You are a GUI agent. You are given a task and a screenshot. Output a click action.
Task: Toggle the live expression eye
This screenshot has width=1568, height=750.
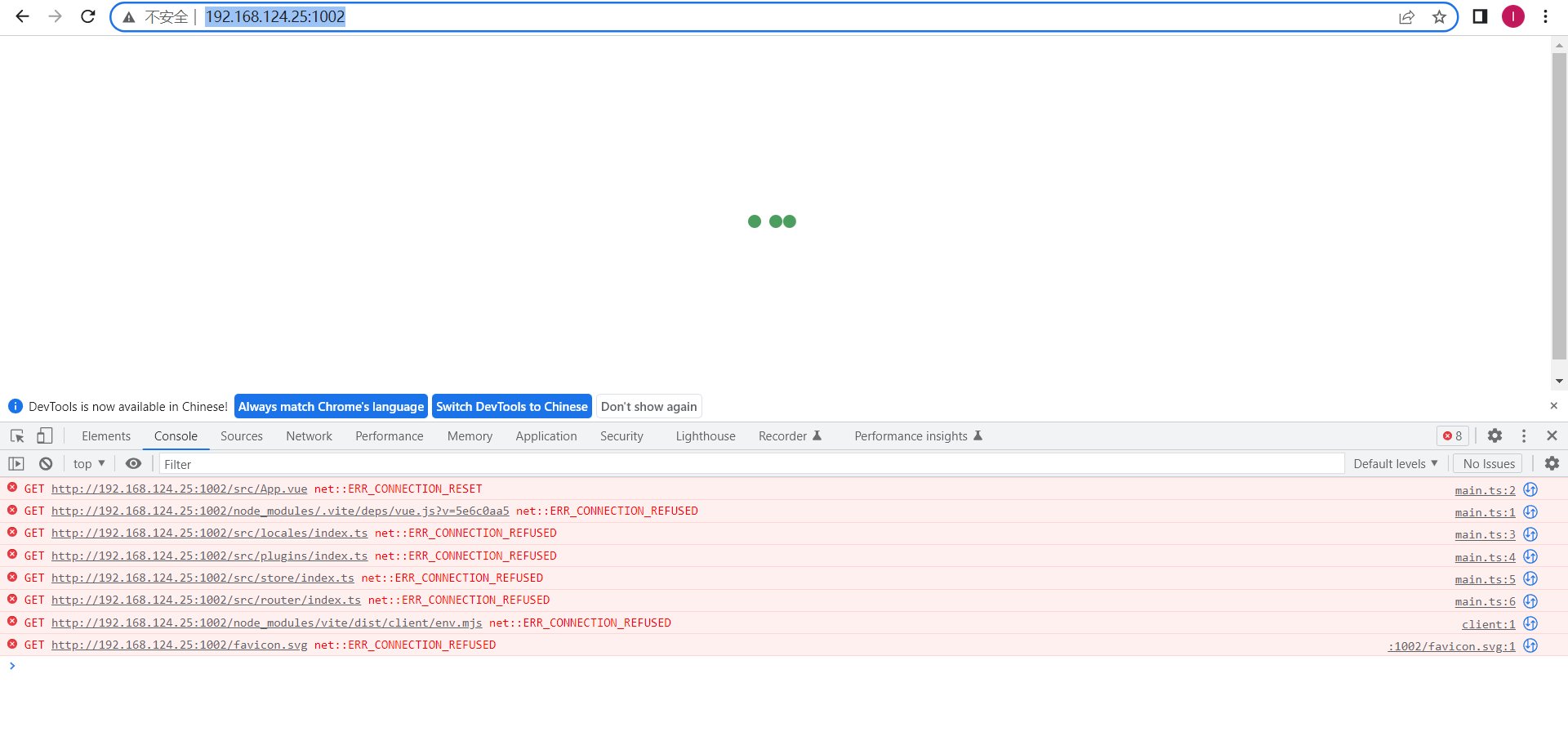133,463
